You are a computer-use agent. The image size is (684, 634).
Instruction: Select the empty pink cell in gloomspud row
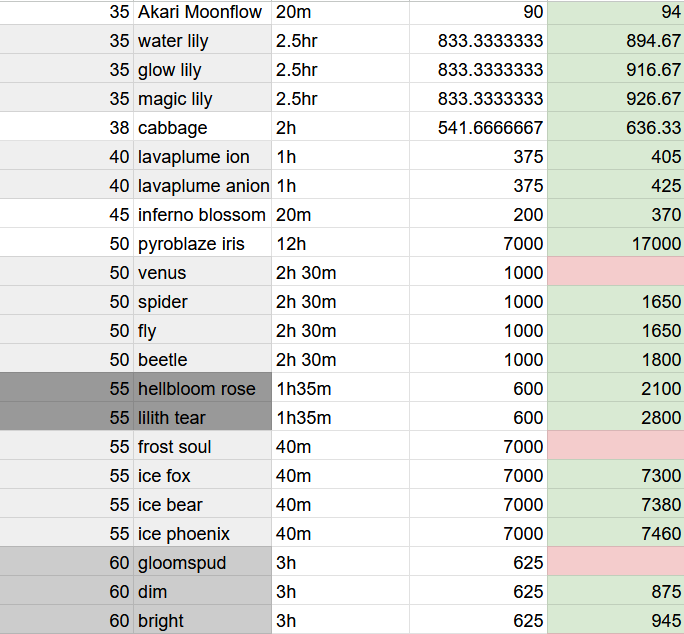616,563
